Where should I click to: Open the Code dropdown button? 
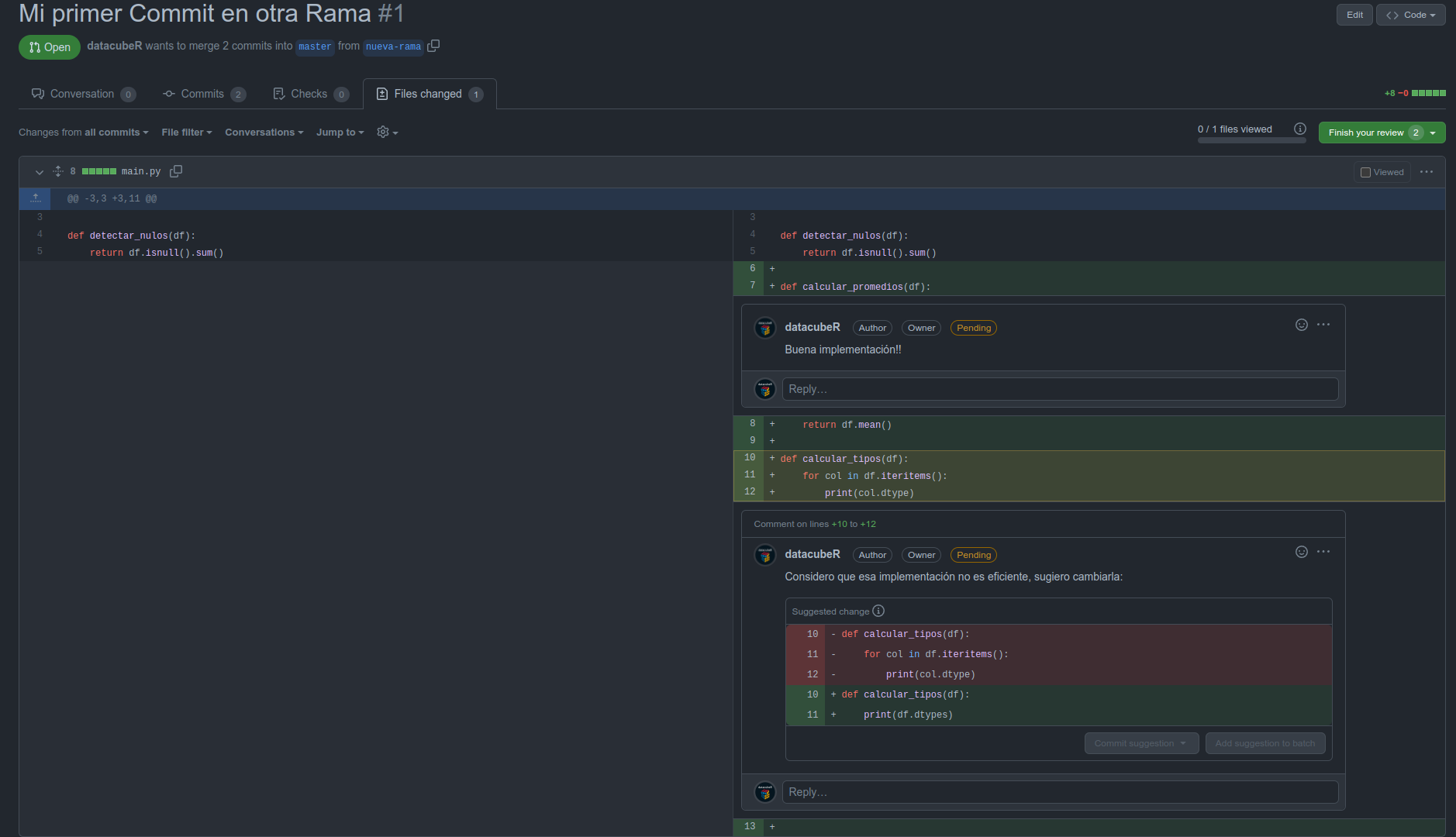1410,15
